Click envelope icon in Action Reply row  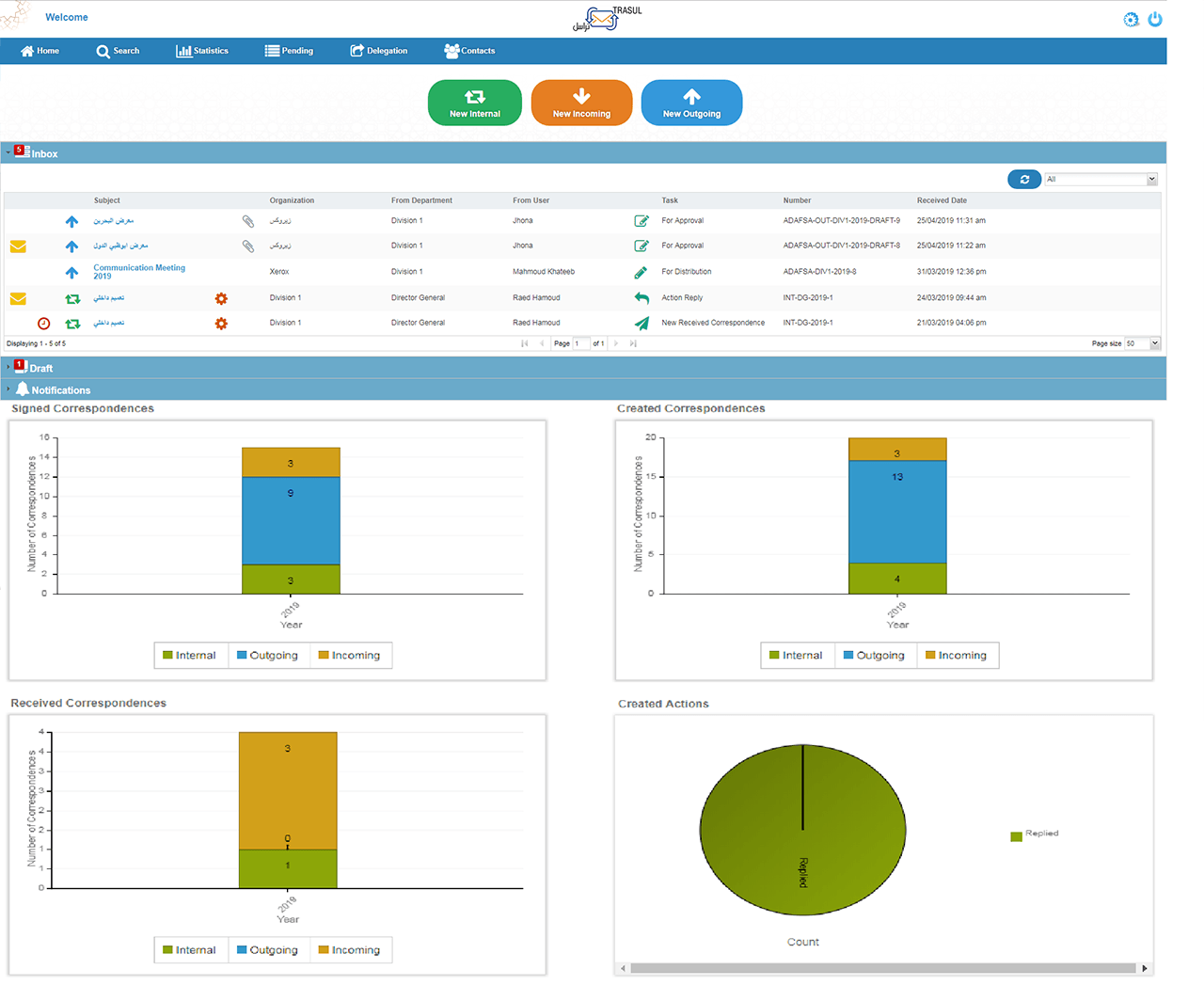[x=18, y=298]
